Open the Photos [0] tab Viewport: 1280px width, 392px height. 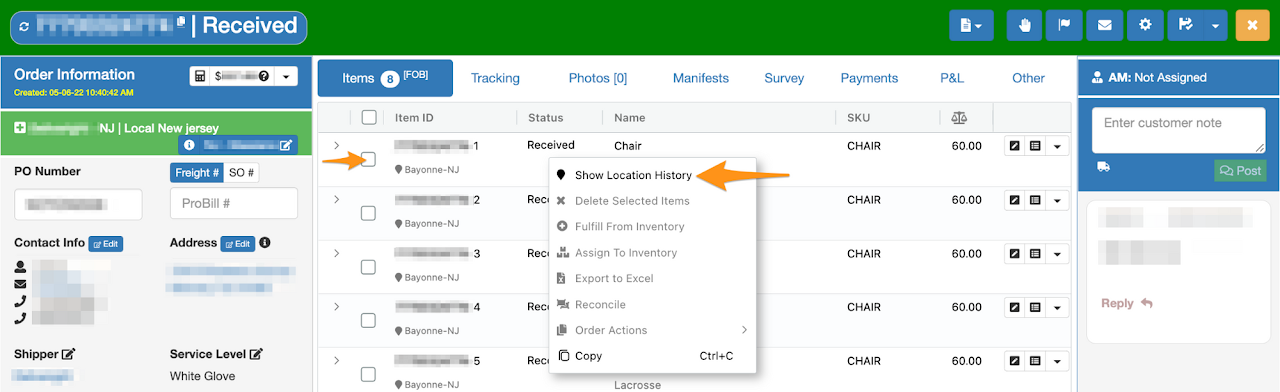(597, 78)
